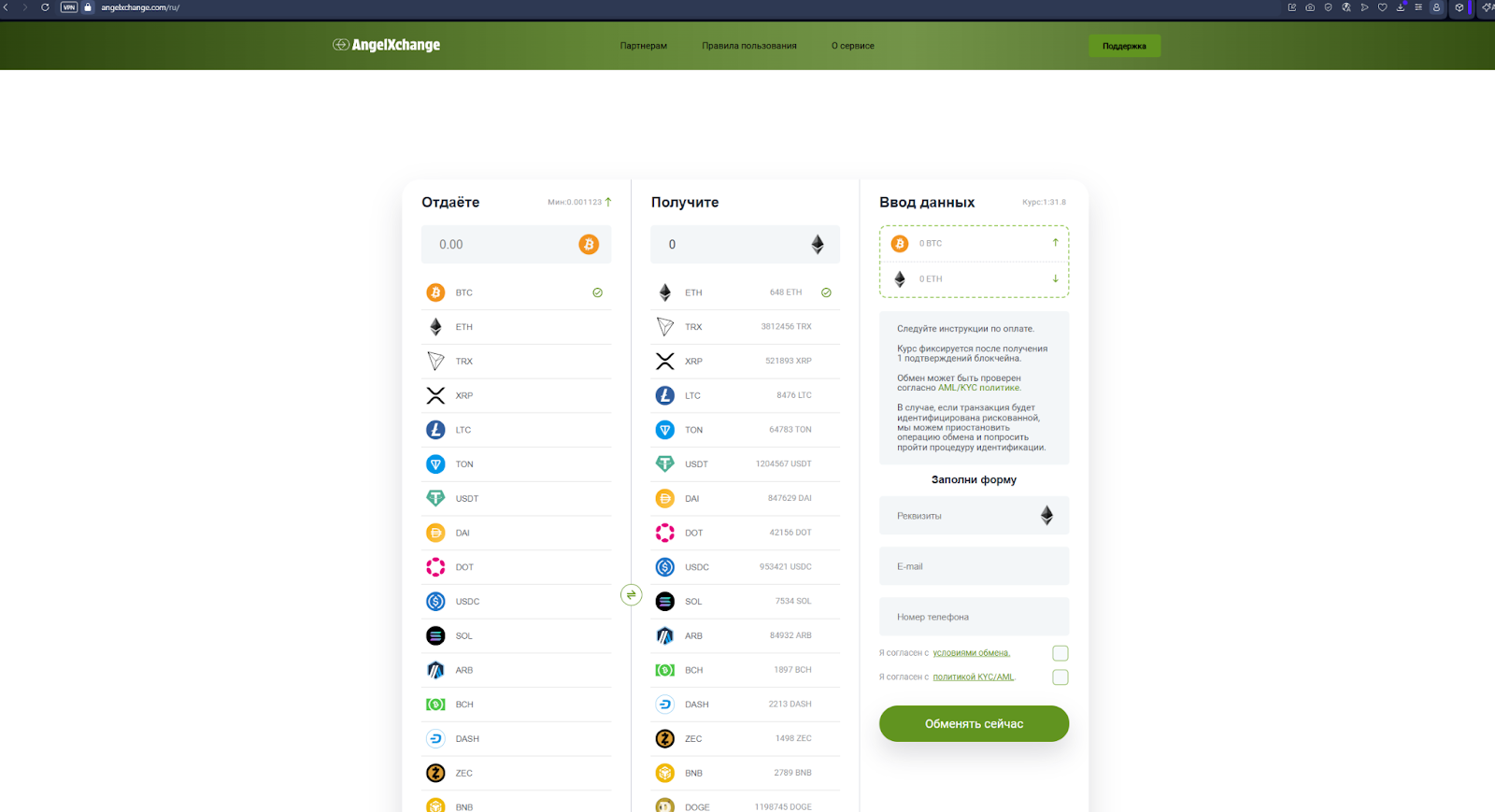Choose the USDT coin icon under Отдаёте
1495x812 pixels.
(435, 498)
